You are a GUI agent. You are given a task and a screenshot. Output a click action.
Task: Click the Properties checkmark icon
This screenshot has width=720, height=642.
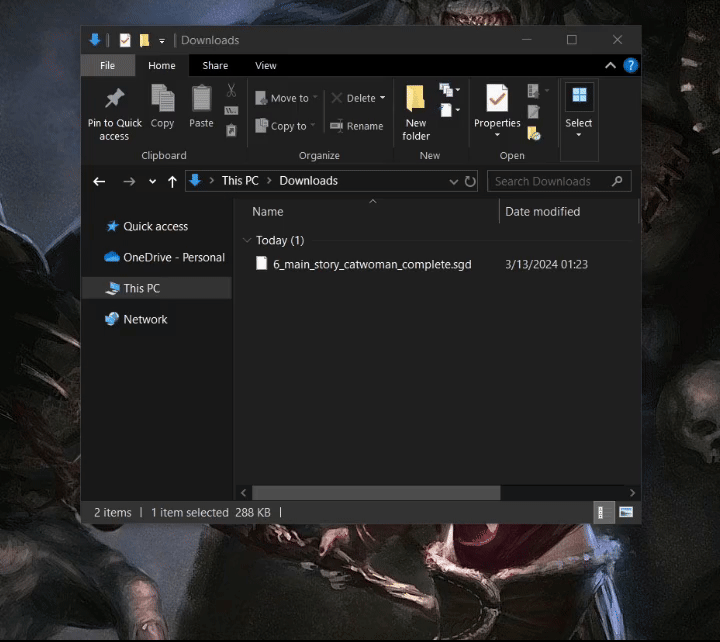click(497, 99)
